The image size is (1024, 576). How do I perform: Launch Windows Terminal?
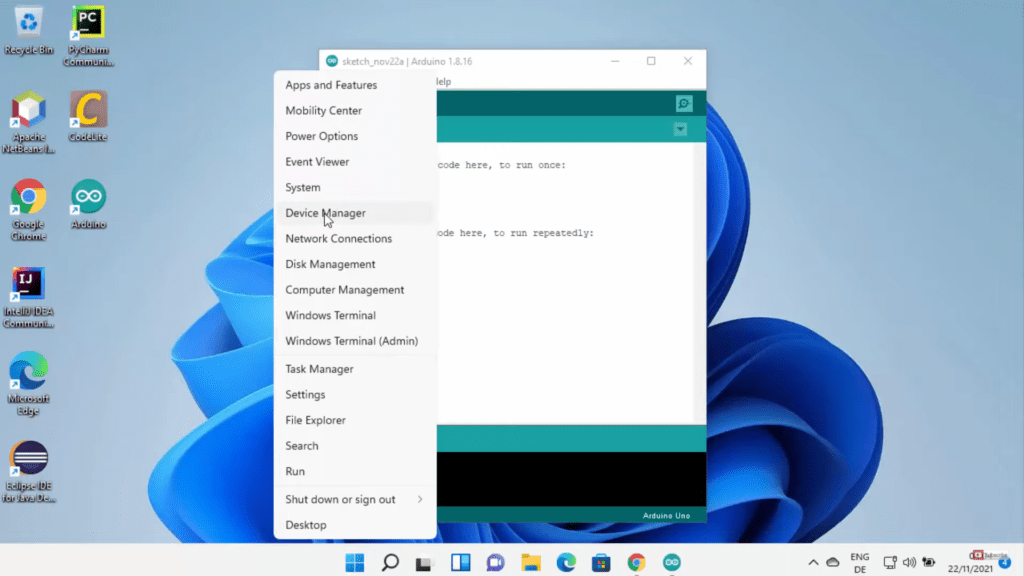point(355,315)
